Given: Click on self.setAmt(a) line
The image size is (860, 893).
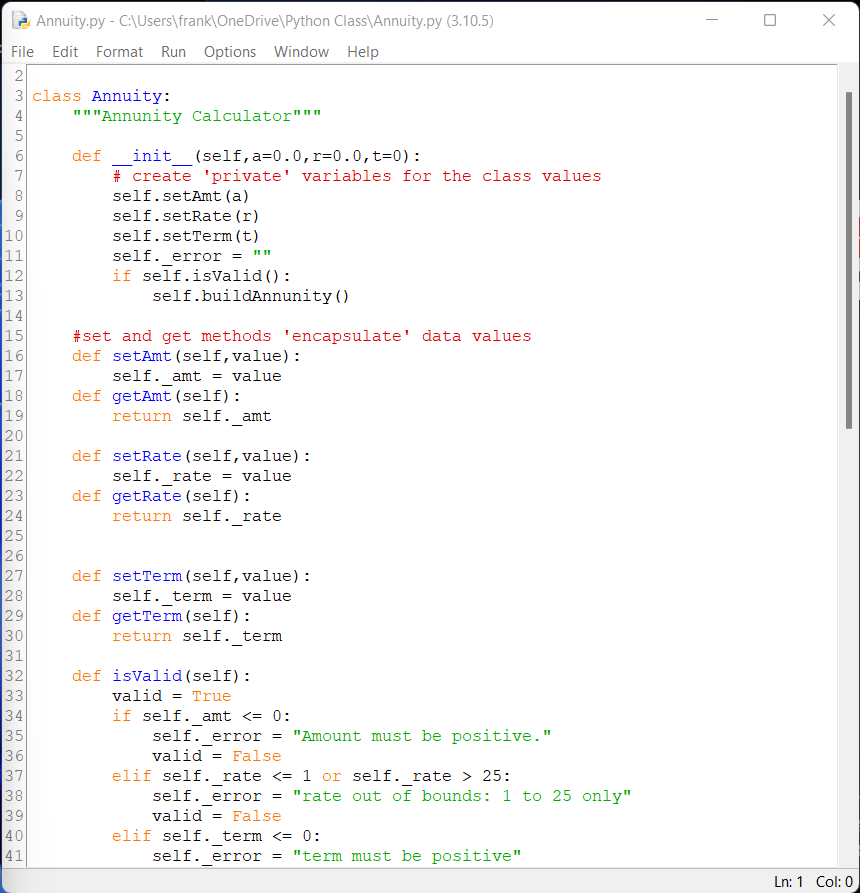Looking at the screenshot, I should point(181,196).
